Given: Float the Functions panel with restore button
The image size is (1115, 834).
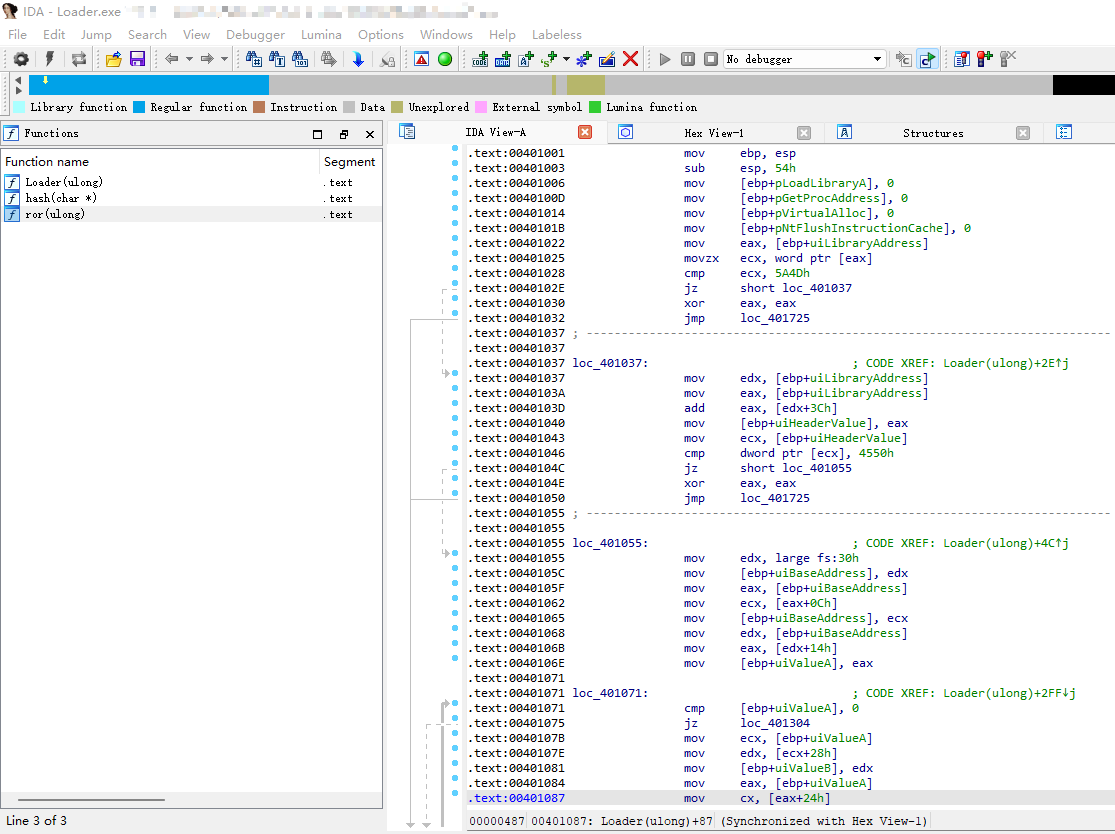Looking at the screenshot, I should 344,134.
